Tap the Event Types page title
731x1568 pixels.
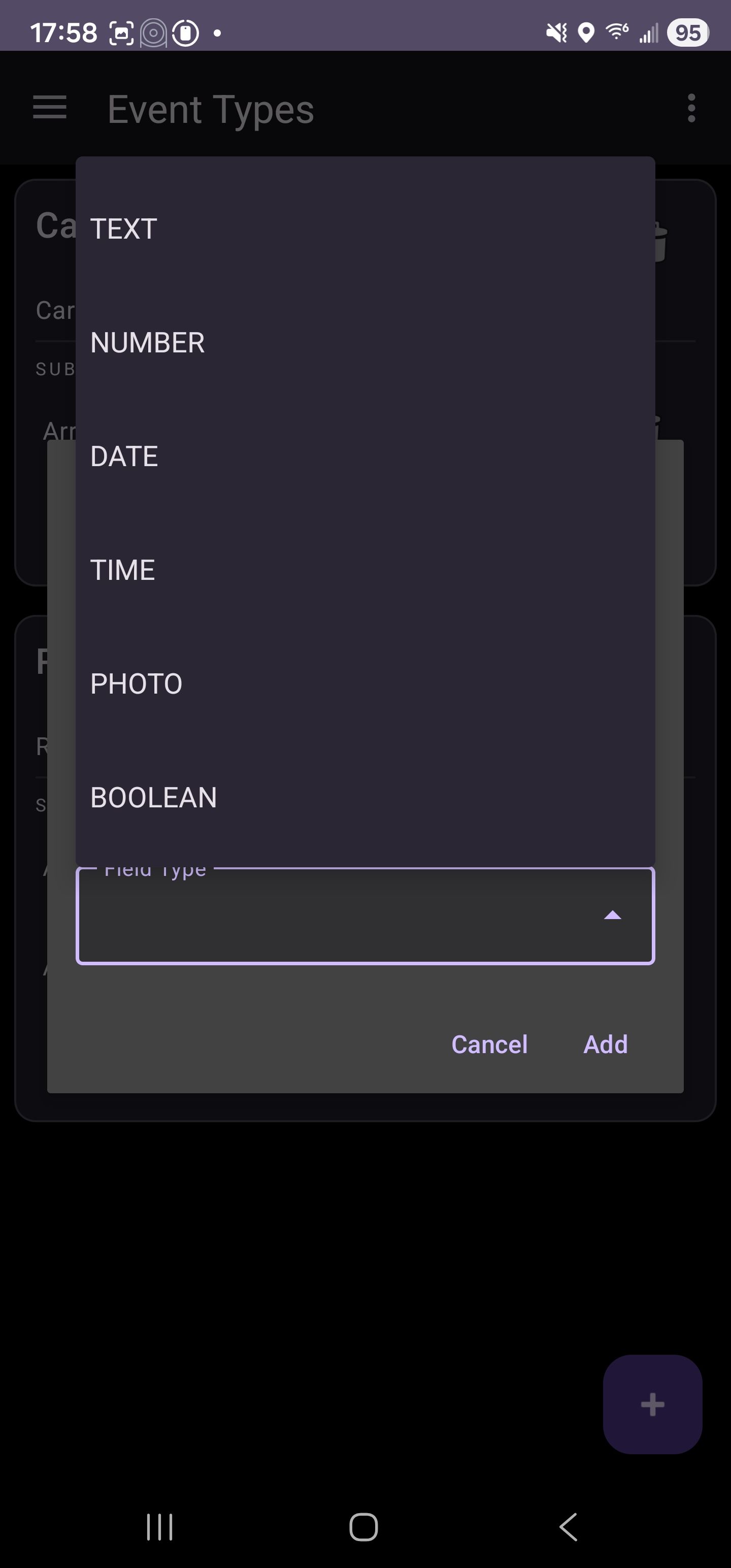[211, 110]
